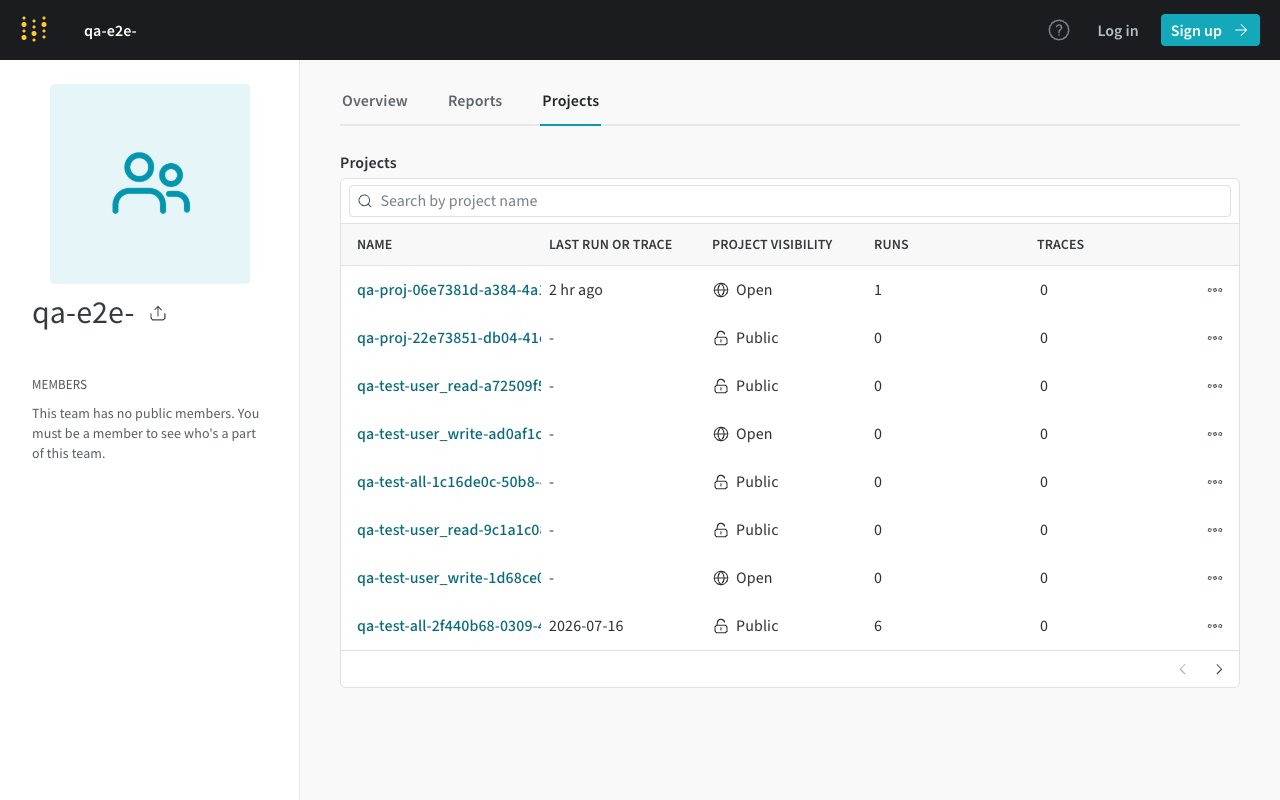Click the Sign up button
Viewport: 1280px width, 800px height.
coord(1210,30)
